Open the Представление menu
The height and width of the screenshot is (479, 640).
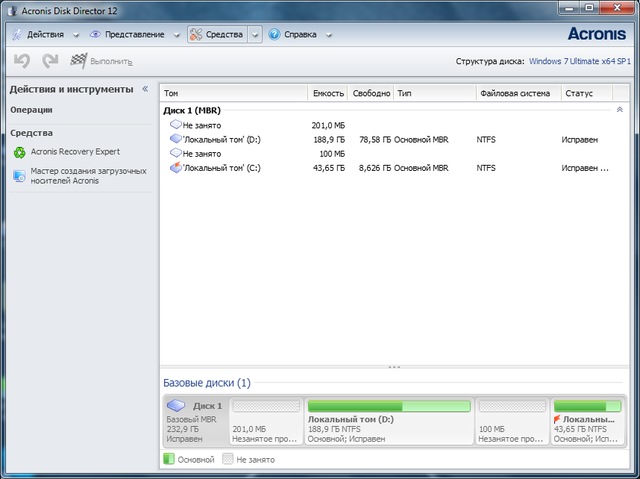(130, 34)
